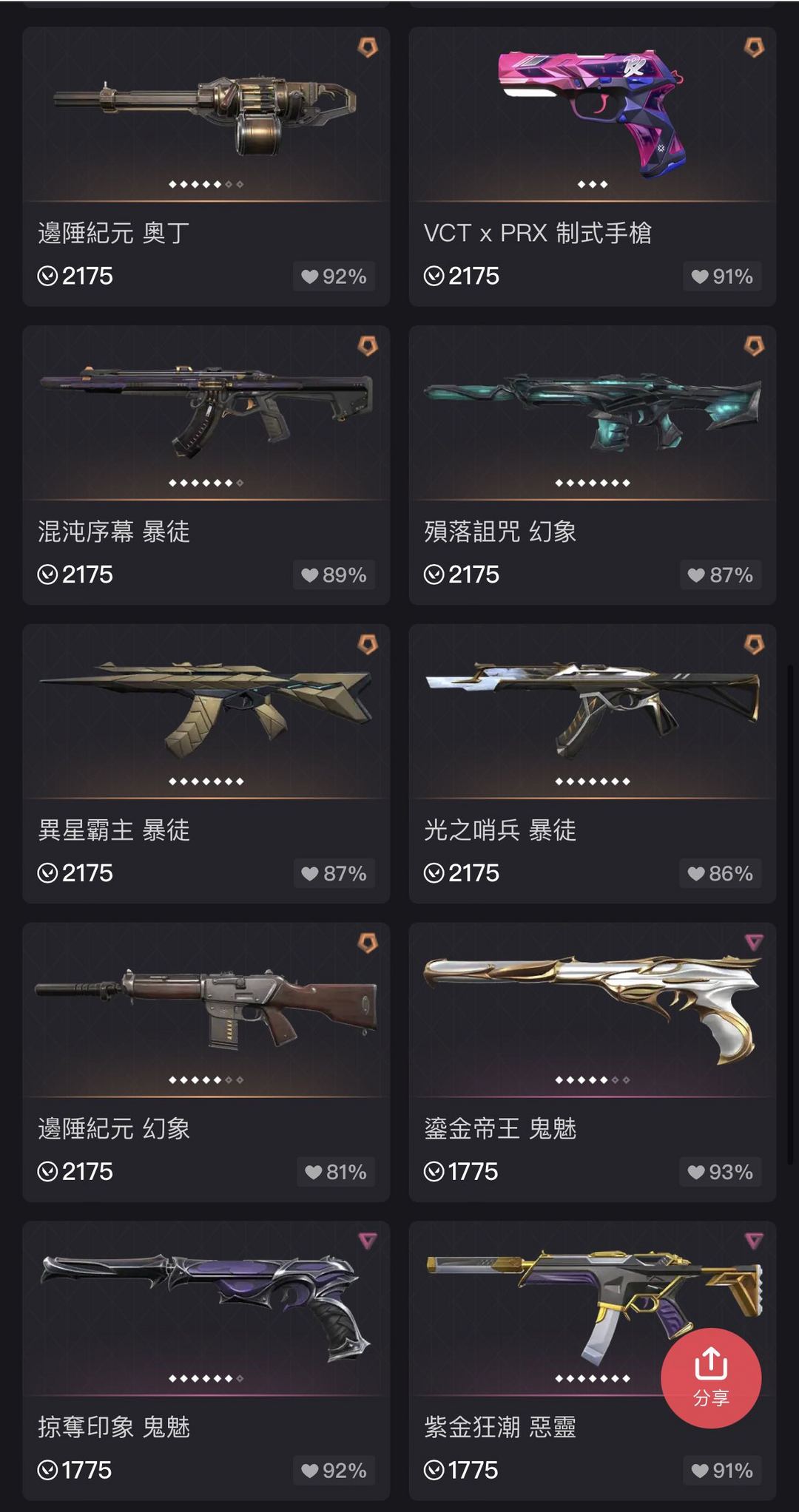
Task: Like 邊陲紀元 奧丁 via the 92% heart
Action: [x=334, y=277]
